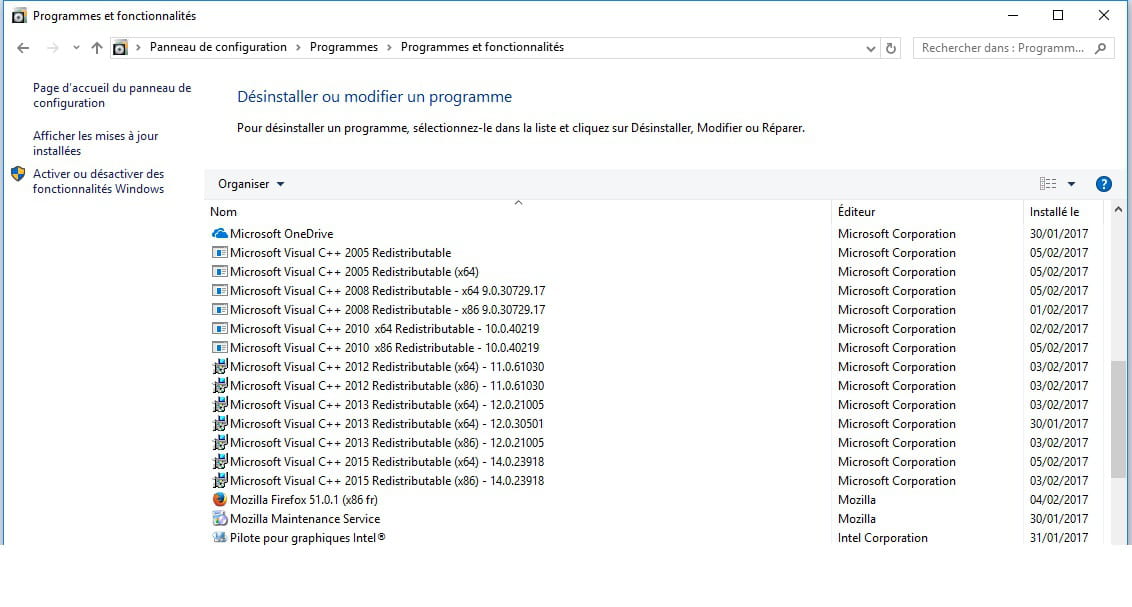This screenshot has height=607, width=1132.
Task: Click the Visual C++ 2012 (x64) 11.0.61030 icon
Action: (x=219, y=367)
